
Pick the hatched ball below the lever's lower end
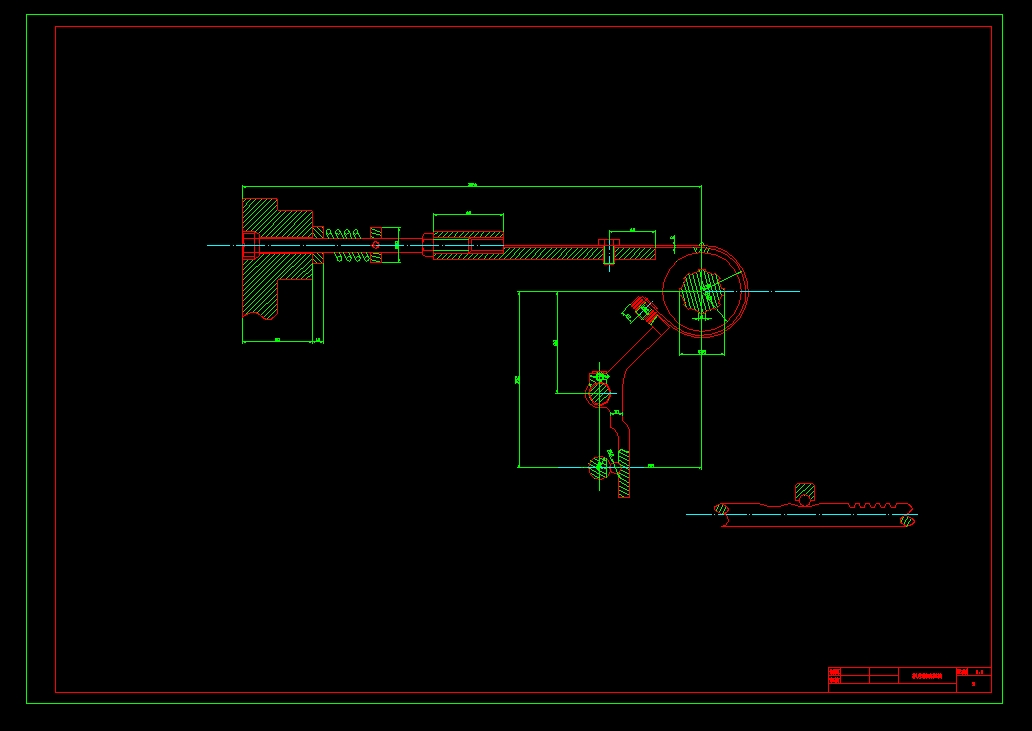click(598, 466)
